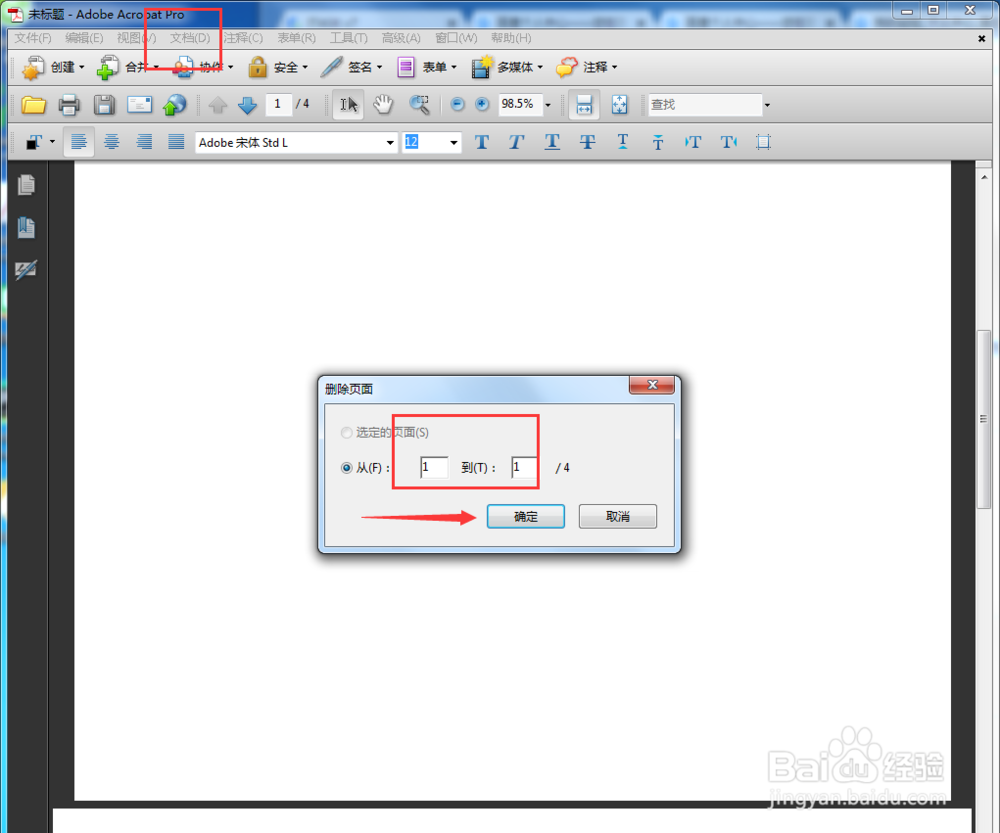Image resolution: width=1000 pixels, height=833 pixels.
Task: Open the 帮助(H) menu
Action: coord(511,38)
